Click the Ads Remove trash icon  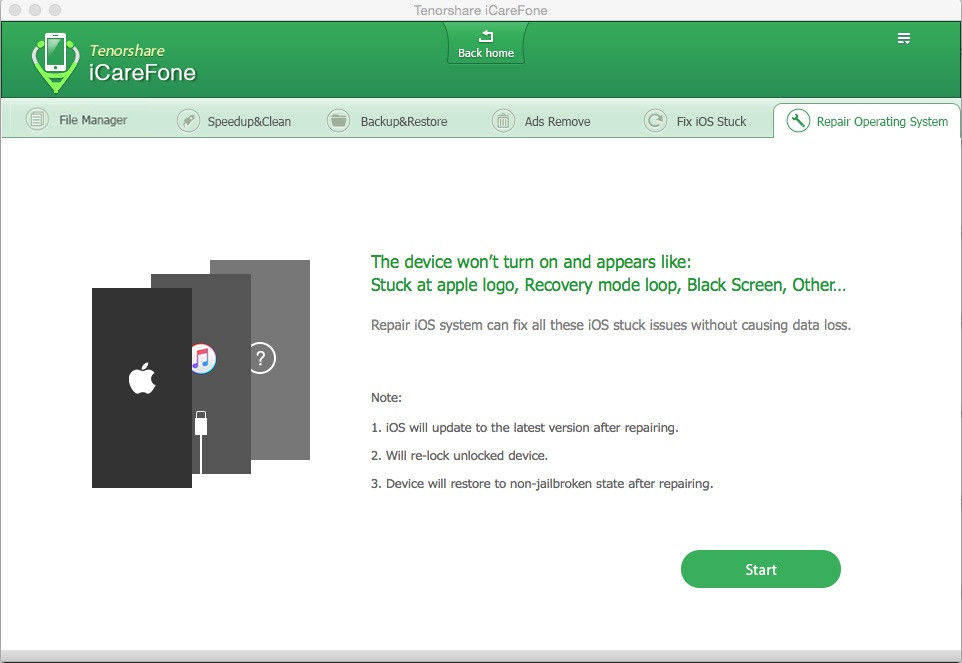click(x=503, y=121)
